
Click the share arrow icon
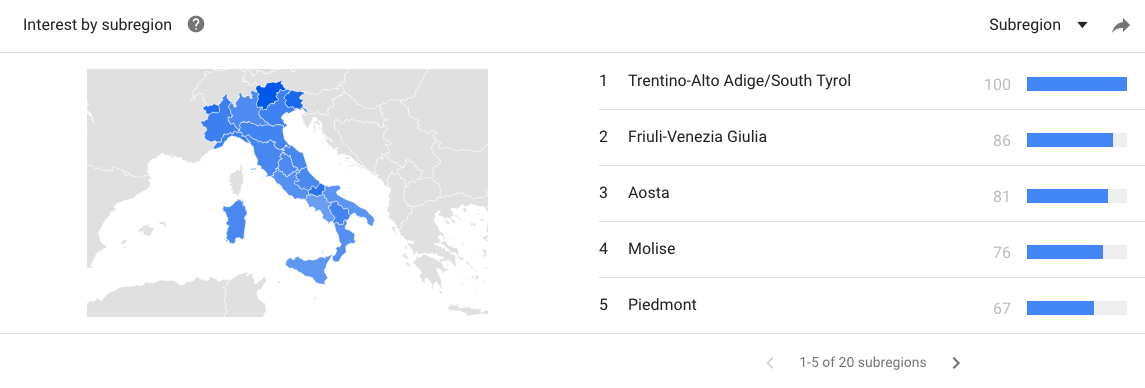[1120, 26]
